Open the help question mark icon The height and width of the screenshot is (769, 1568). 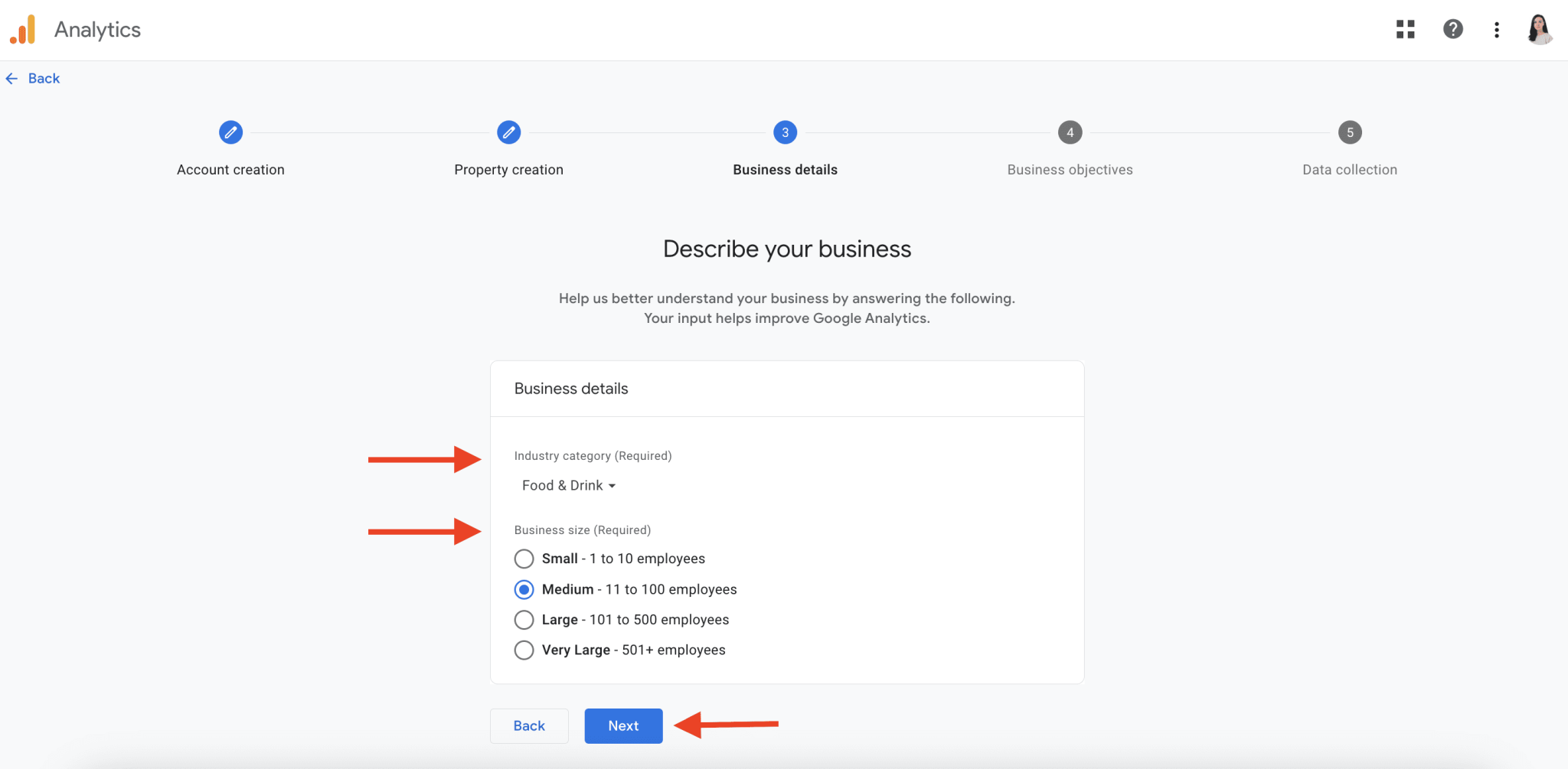(1452, 29)
